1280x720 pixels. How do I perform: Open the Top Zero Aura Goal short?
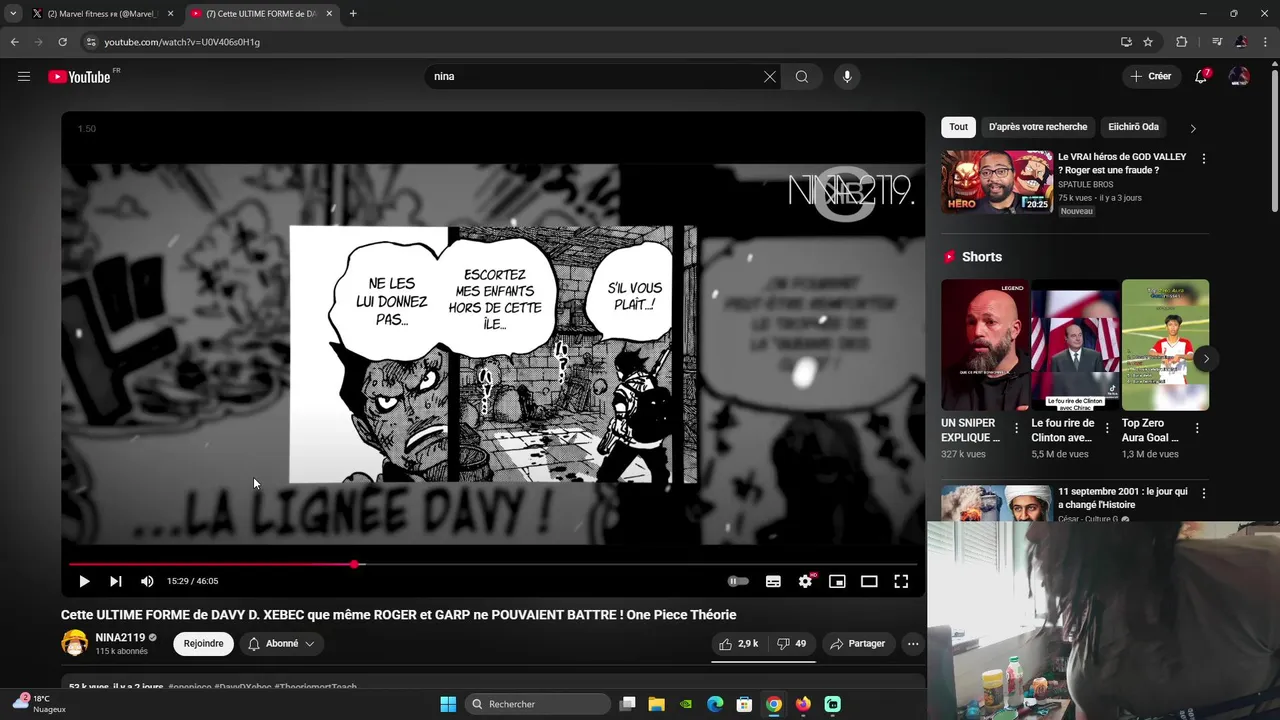1165,345
